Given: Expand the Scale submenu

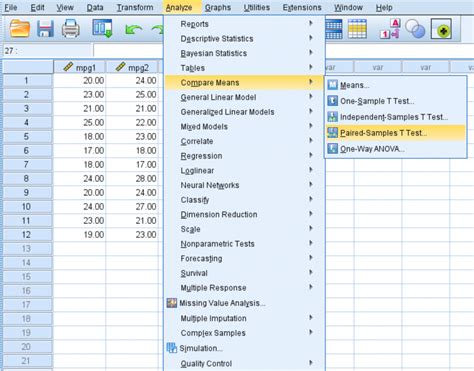Looking at the screenshot, I should [244, 229].
